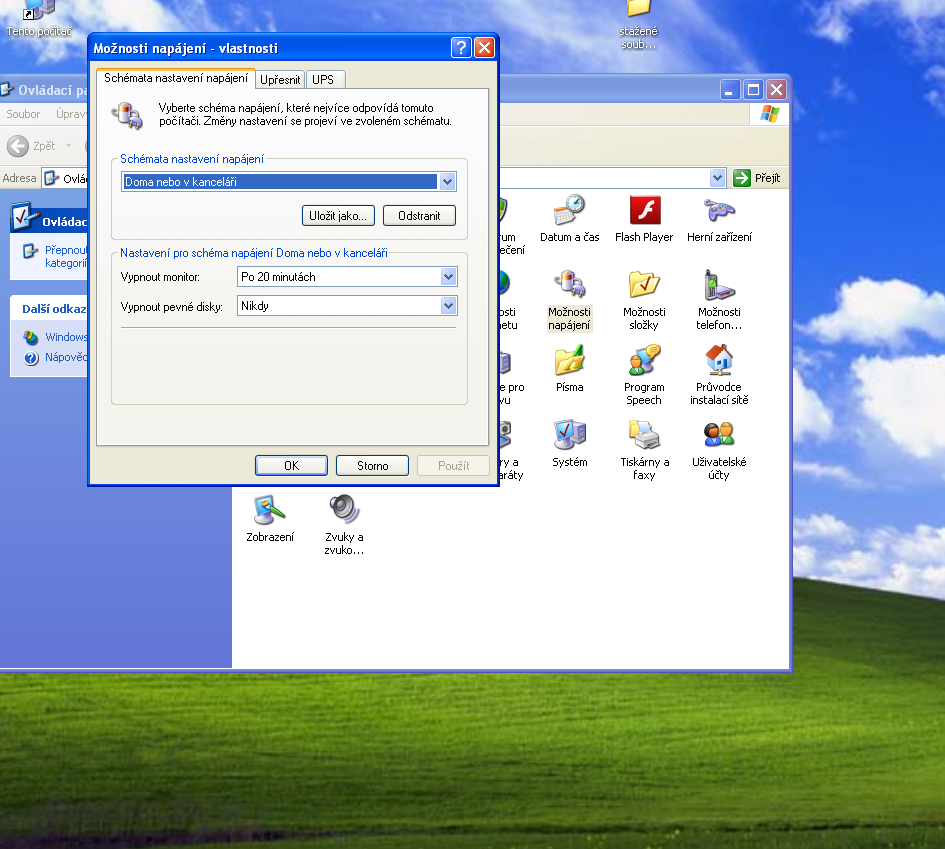This screenshot has height=849, width=945.
Task: Click the Uložit jako button
Action: (x=337, y=215)
